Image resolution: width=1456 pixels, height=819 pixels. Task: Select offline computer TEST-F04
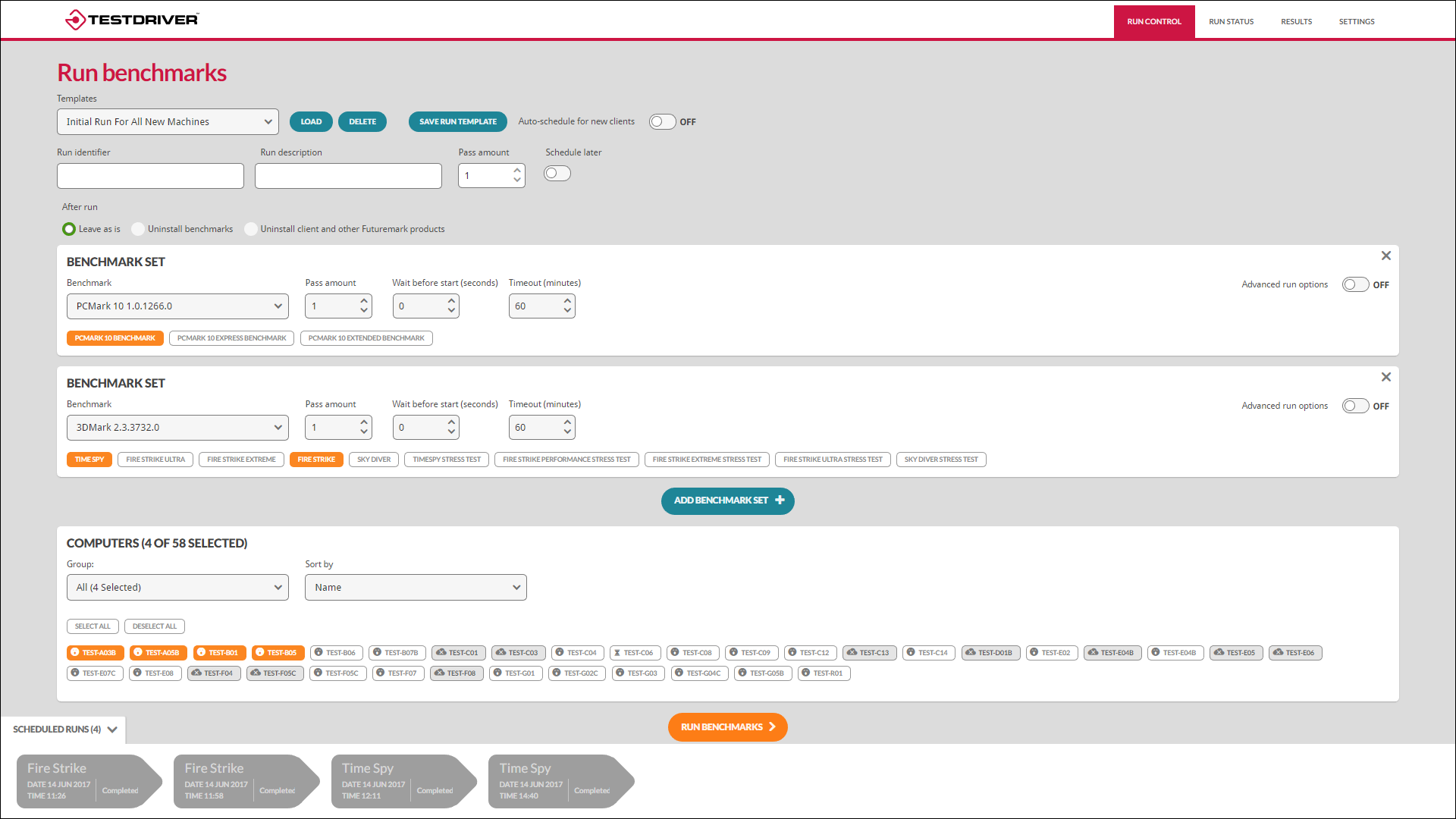[x=214, y=673]
